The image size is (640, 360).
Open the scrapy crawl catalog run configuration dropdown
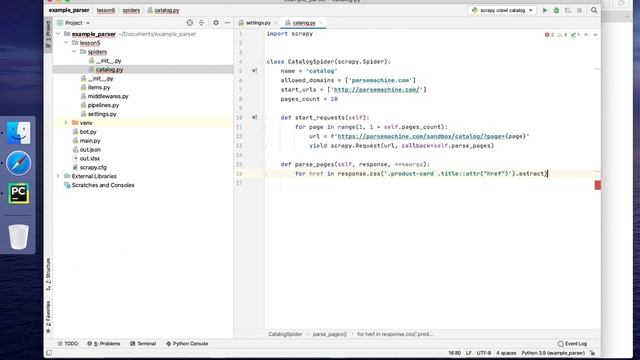coord(502,10)
